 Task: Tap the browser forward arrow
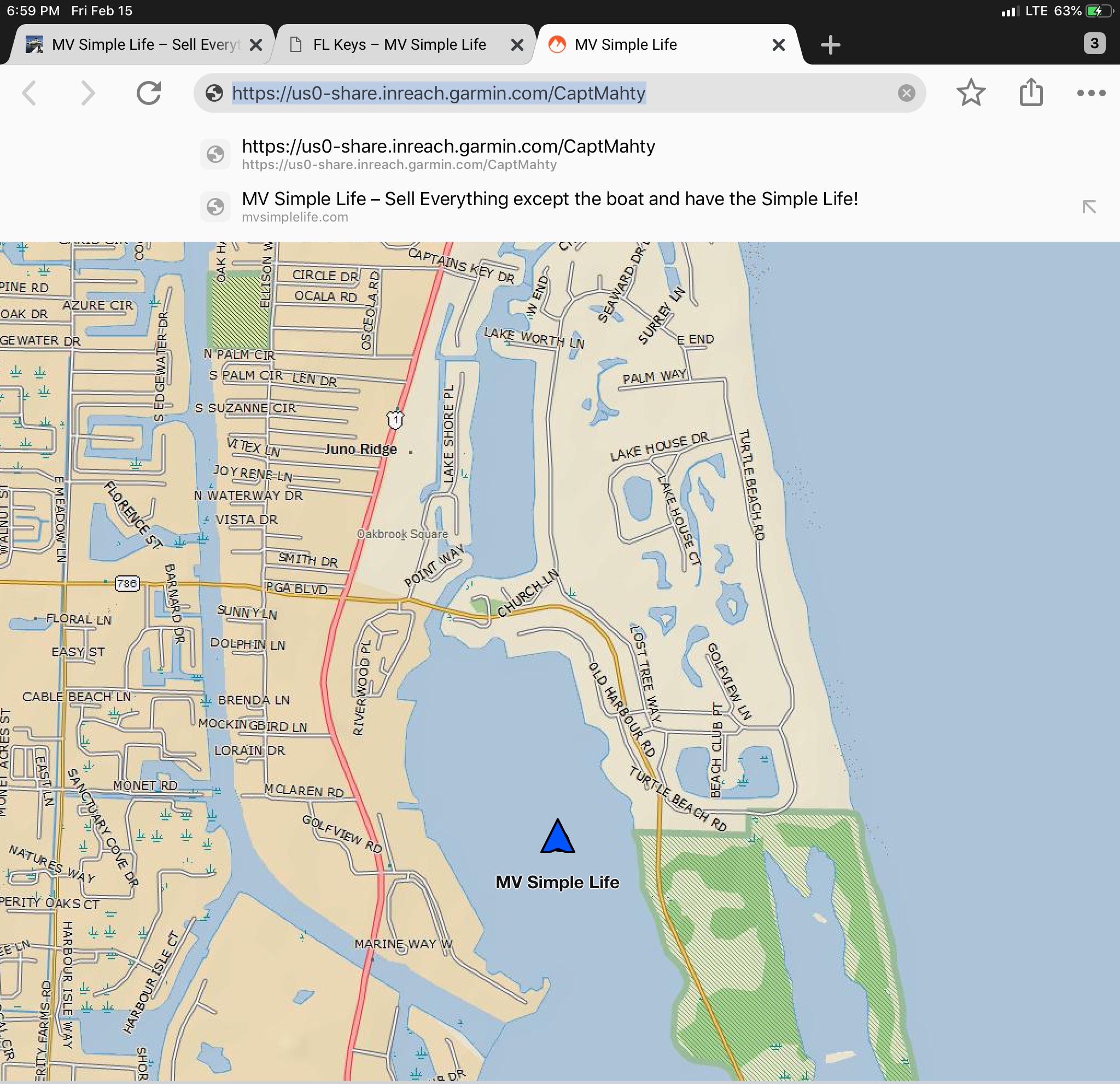click(x=87, y=93)
